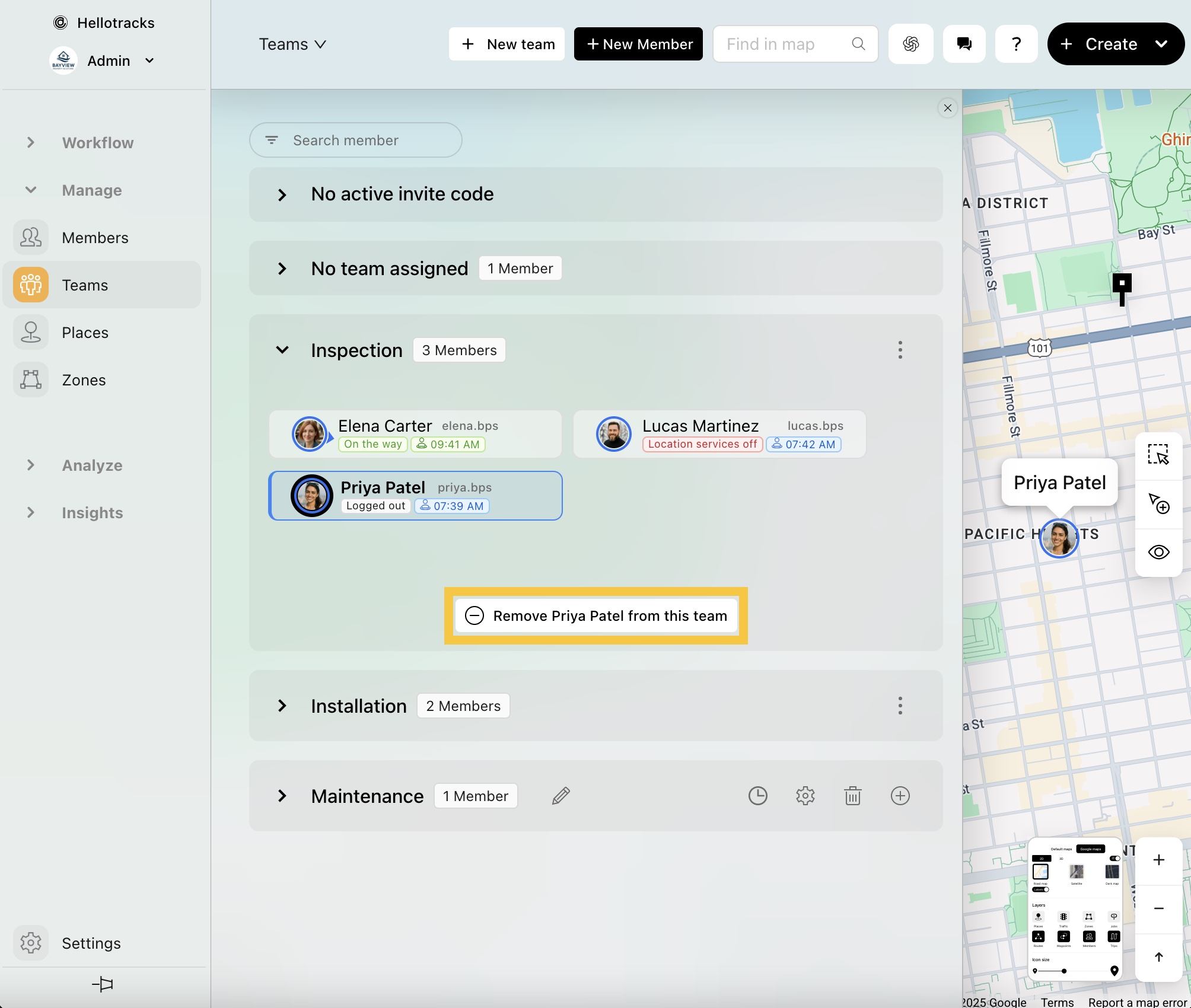Click Remove Priya Patel from this team

(595, 616)
